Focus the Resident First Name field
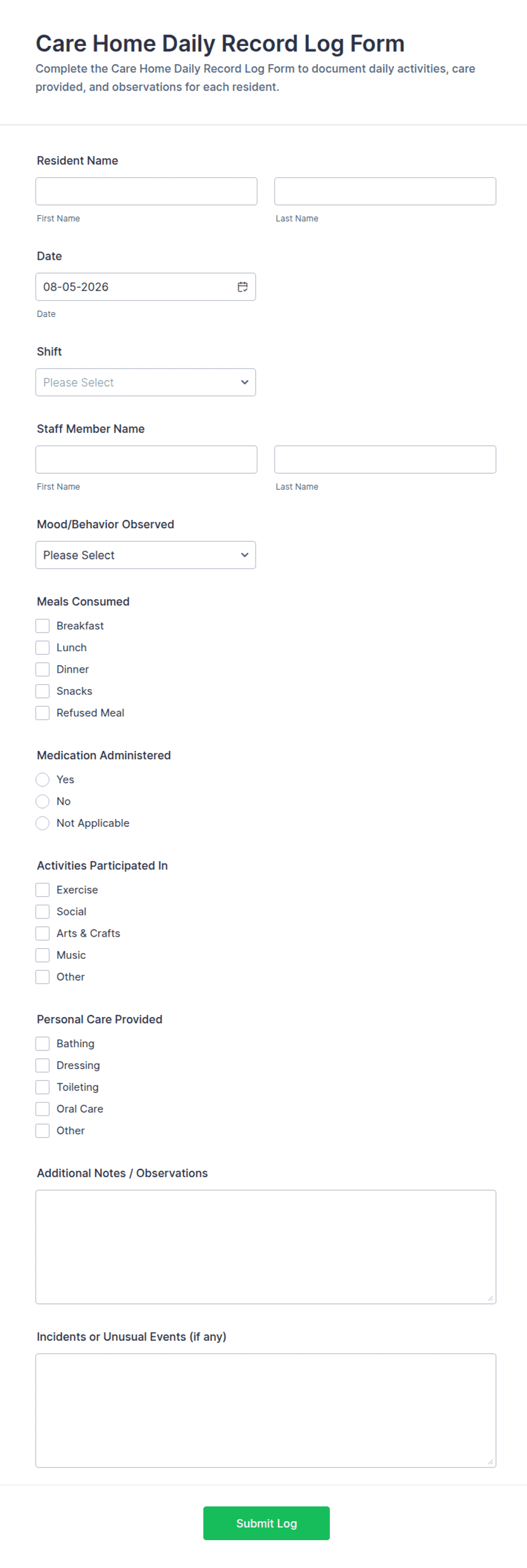The width and height of the screenshot is (527, 1568). coord(146,191)
